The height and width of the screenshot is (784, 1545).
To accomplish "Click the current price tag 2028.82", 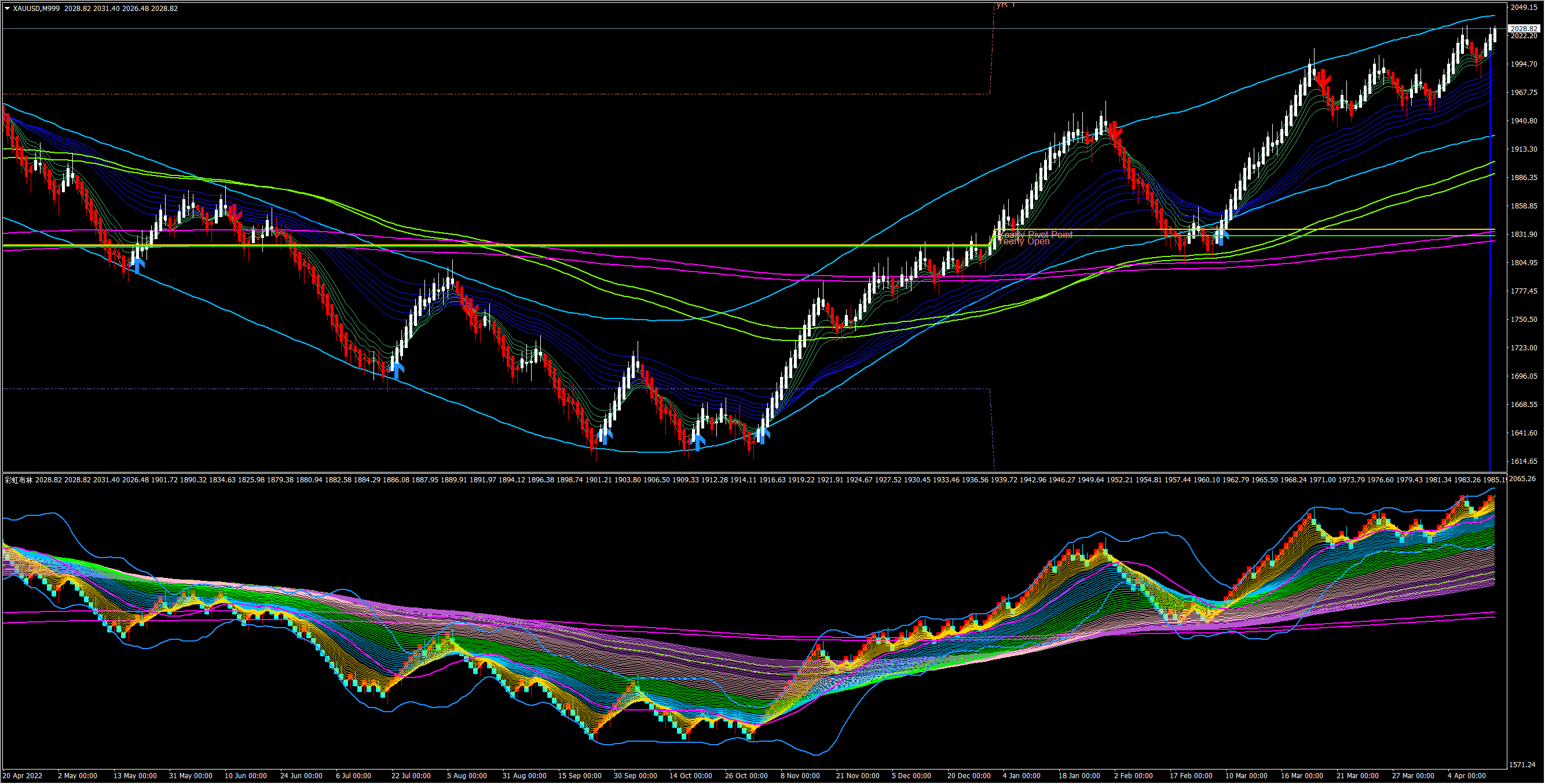I will point(1524,28).
